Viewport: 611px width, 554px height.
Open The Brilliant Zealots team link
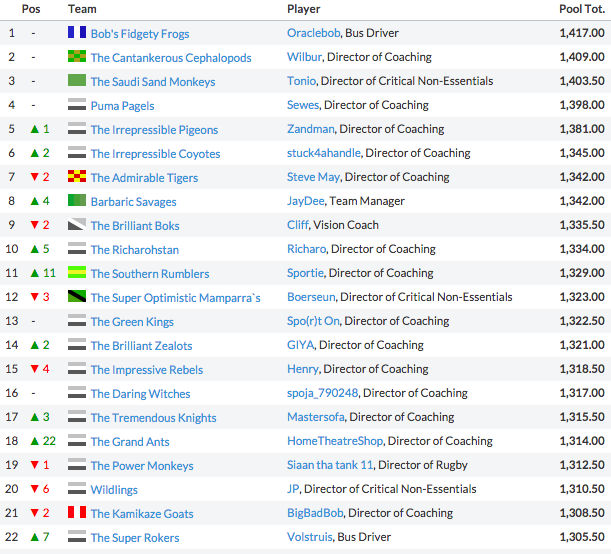click(x=141, y=346)
